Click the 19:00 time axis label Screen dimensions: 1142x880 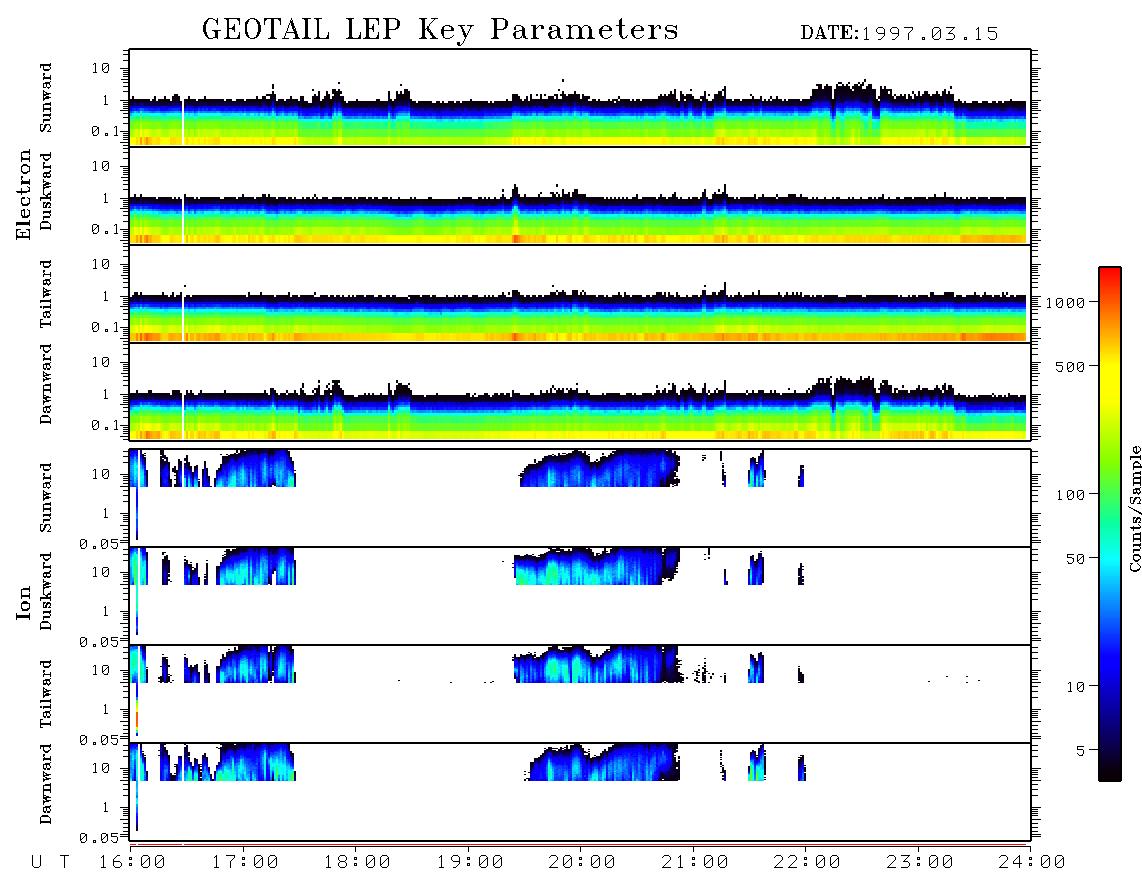click(x=470, y=863)
